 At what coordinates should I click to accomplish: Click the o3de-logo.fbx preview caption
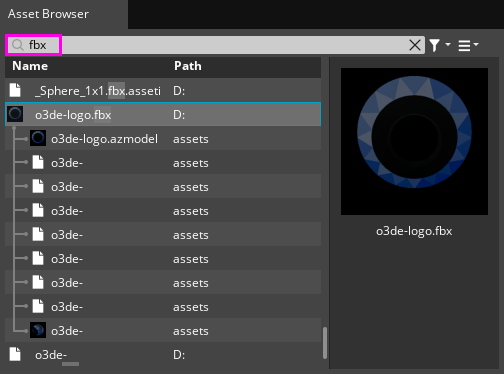[x=414, y=231]
